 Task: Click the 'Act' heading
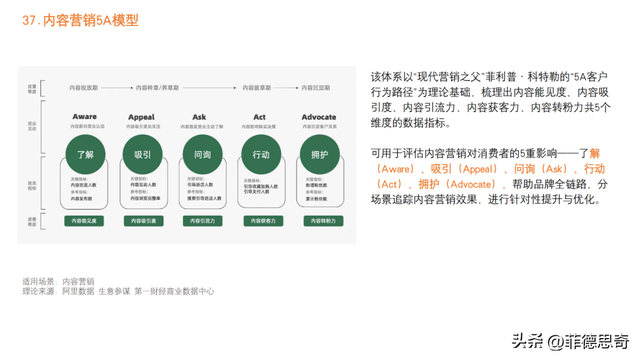tap(259, 117)
